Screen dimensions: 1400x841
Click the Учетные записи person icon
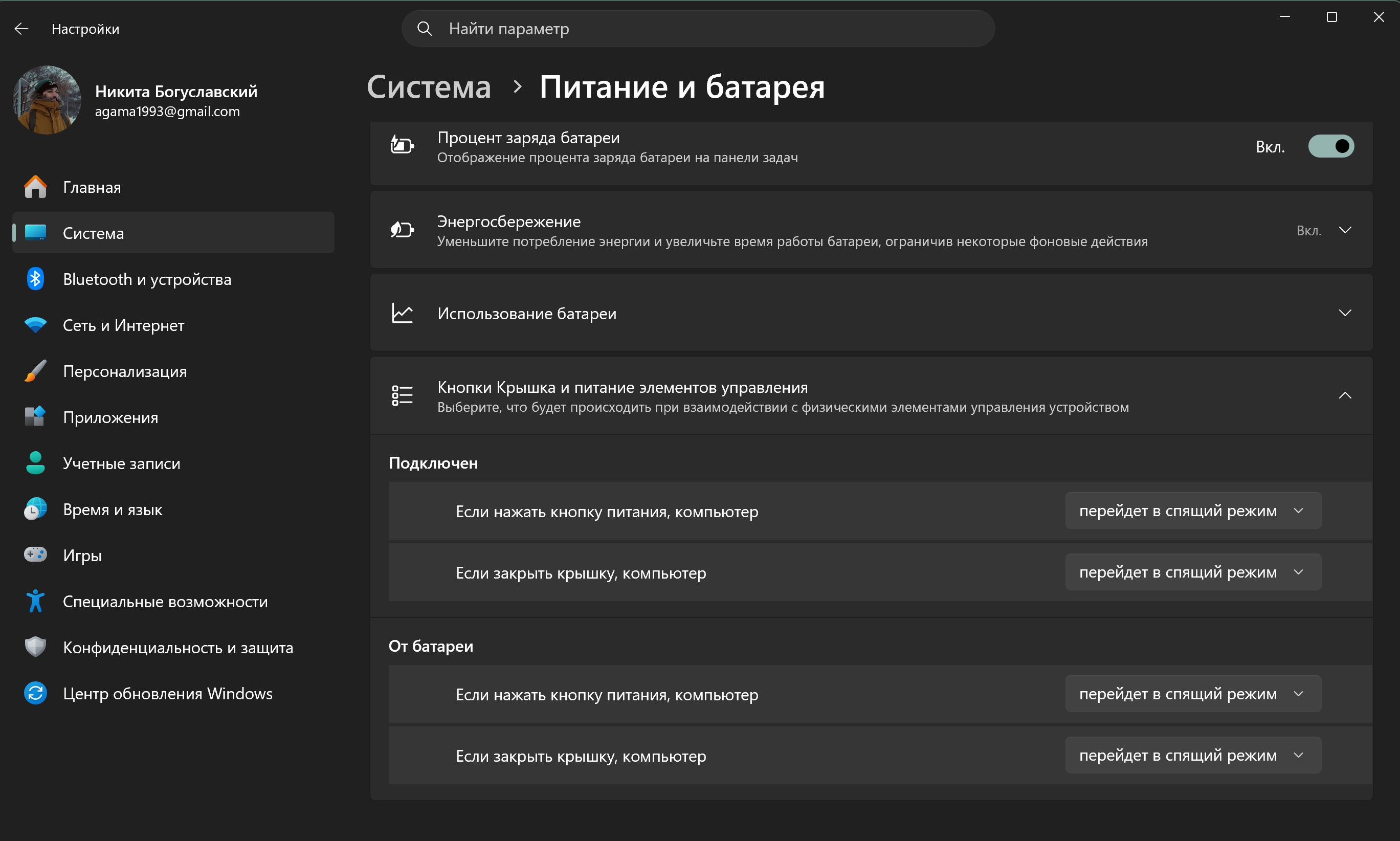pyautogui.click(x=35, y=463)
